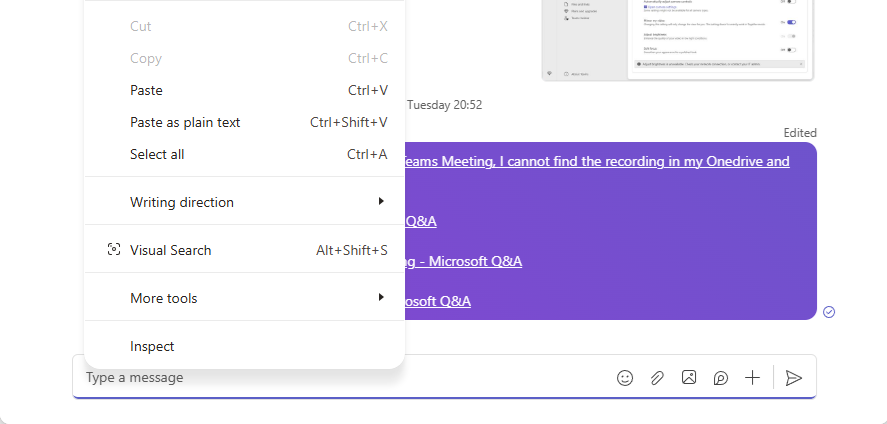Open more actions with the plus icon
This screenshot has width=887, height=424.
(752, 378)
